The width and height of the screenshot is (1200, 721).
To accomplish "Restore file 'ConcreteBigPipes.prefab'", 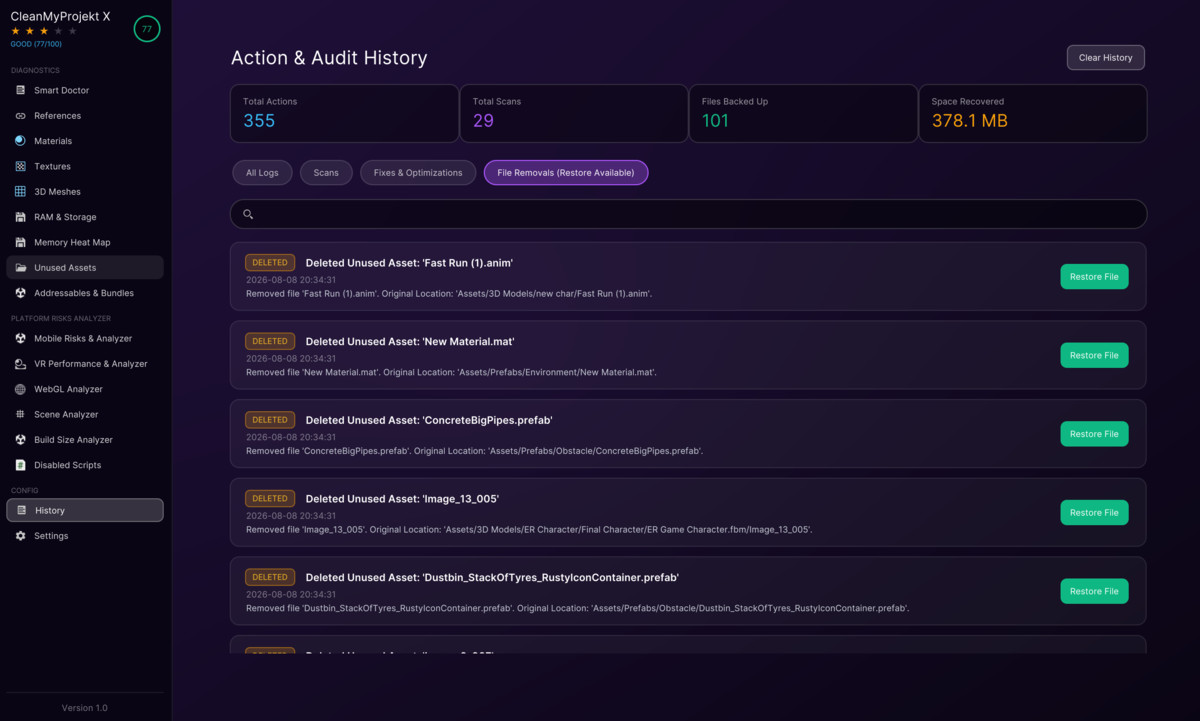I will [1094, 434].
